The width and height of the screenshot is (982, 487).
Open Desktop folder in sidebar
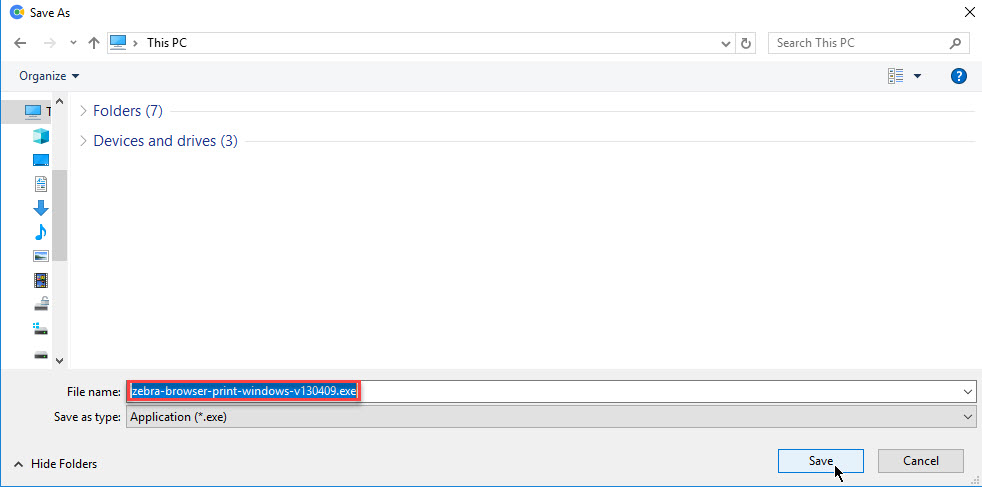click(x=41, y=160)
